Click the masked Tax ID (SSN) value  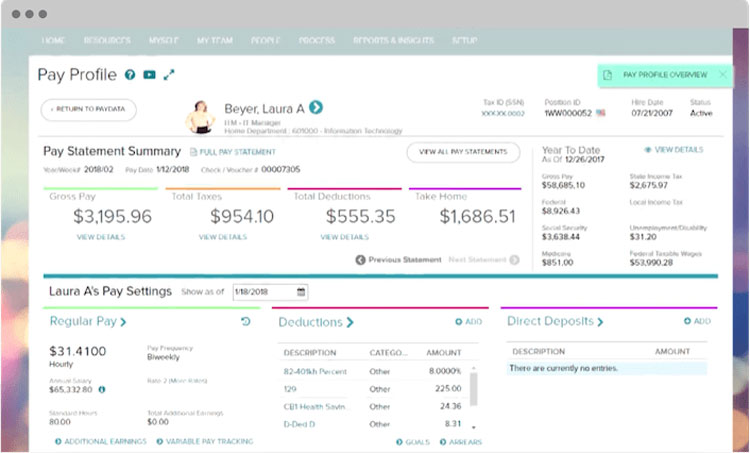click(x=503, y=114)
